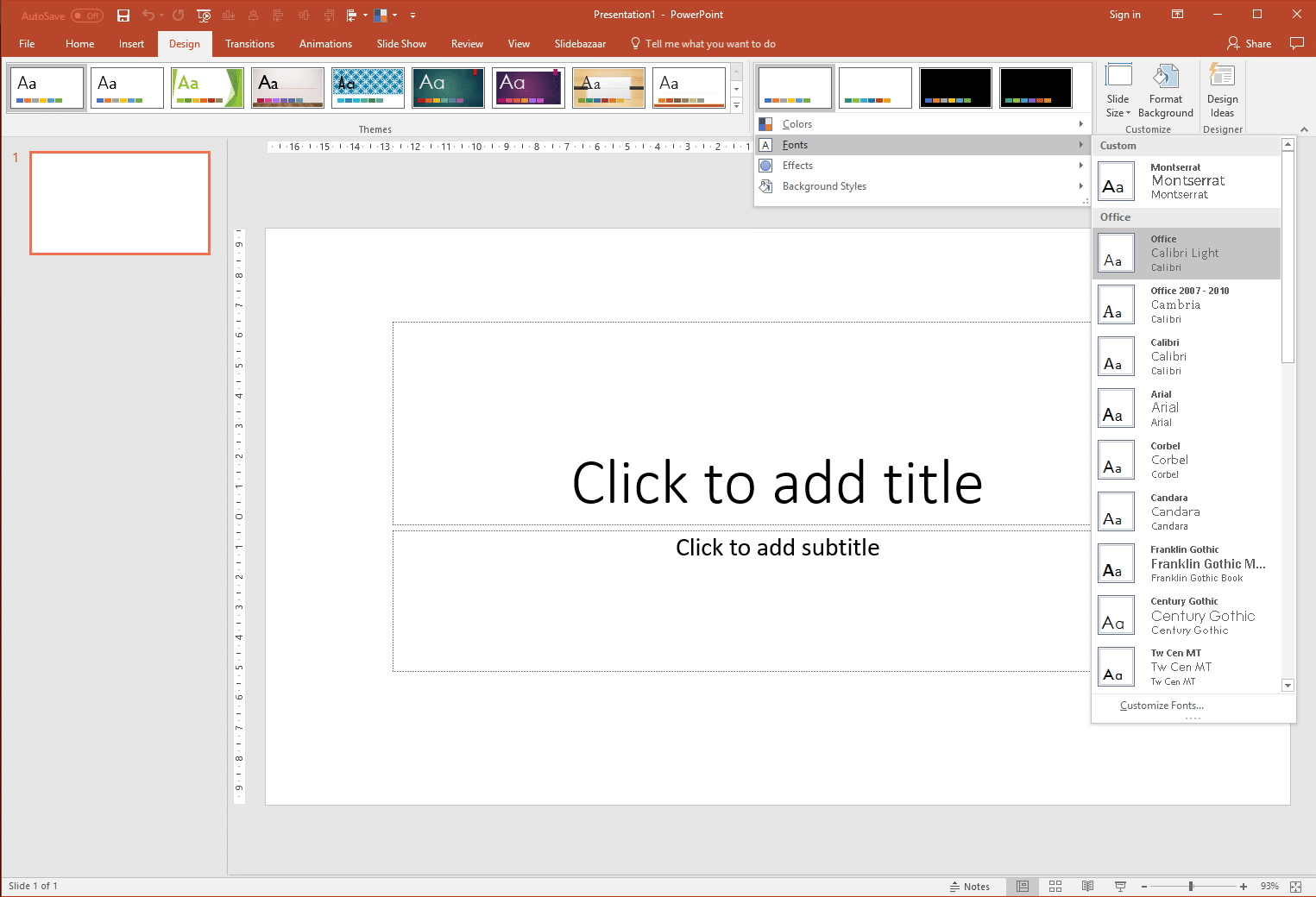Launch Design Ideas
The image size is (1316, 897).
pyautogui.click(x=1222, y=91)
